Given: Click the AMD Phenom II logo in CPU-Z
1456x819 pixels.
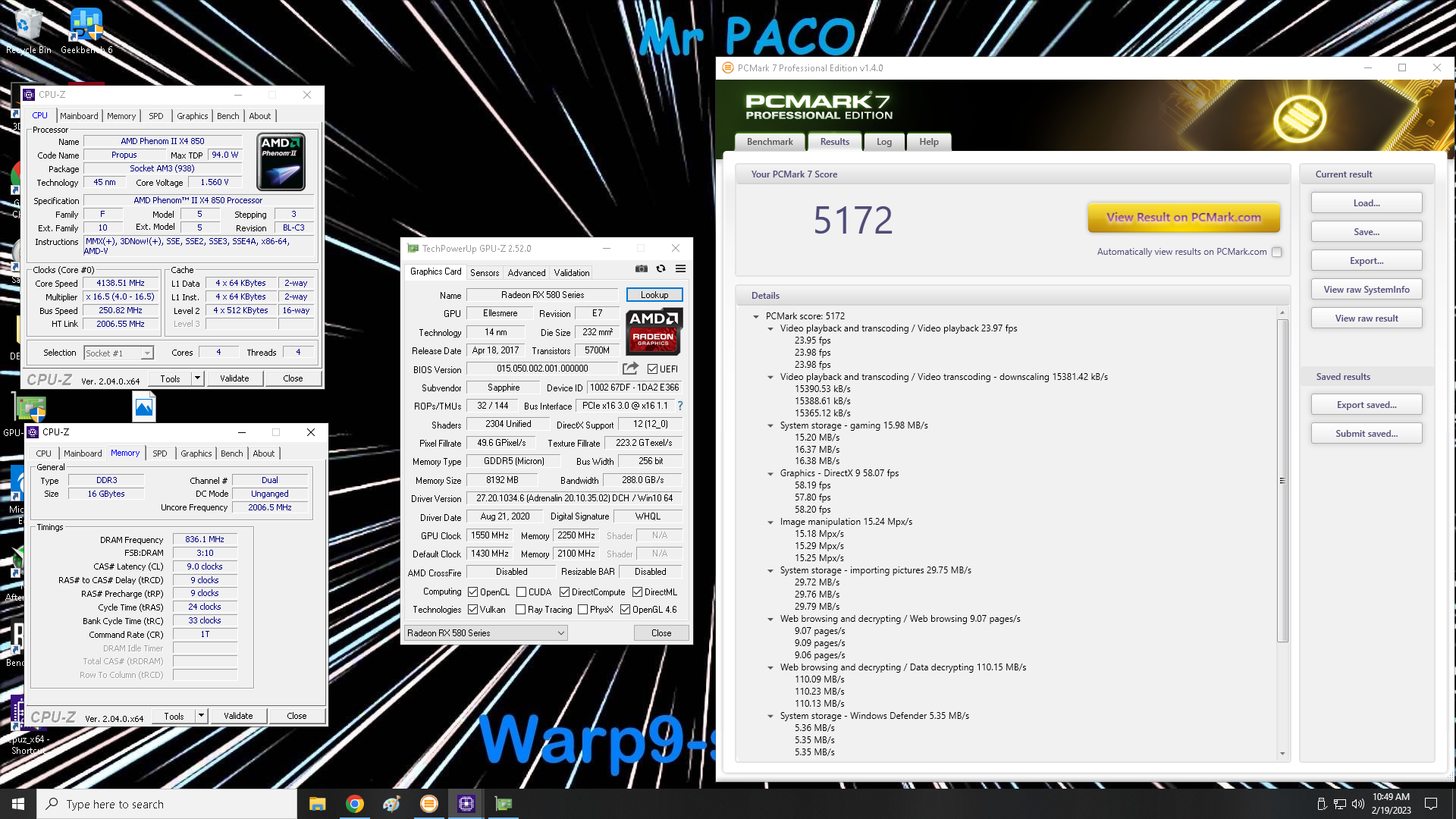Looking at the screenshot, I should pyautogui.click(x=281, y=162).
